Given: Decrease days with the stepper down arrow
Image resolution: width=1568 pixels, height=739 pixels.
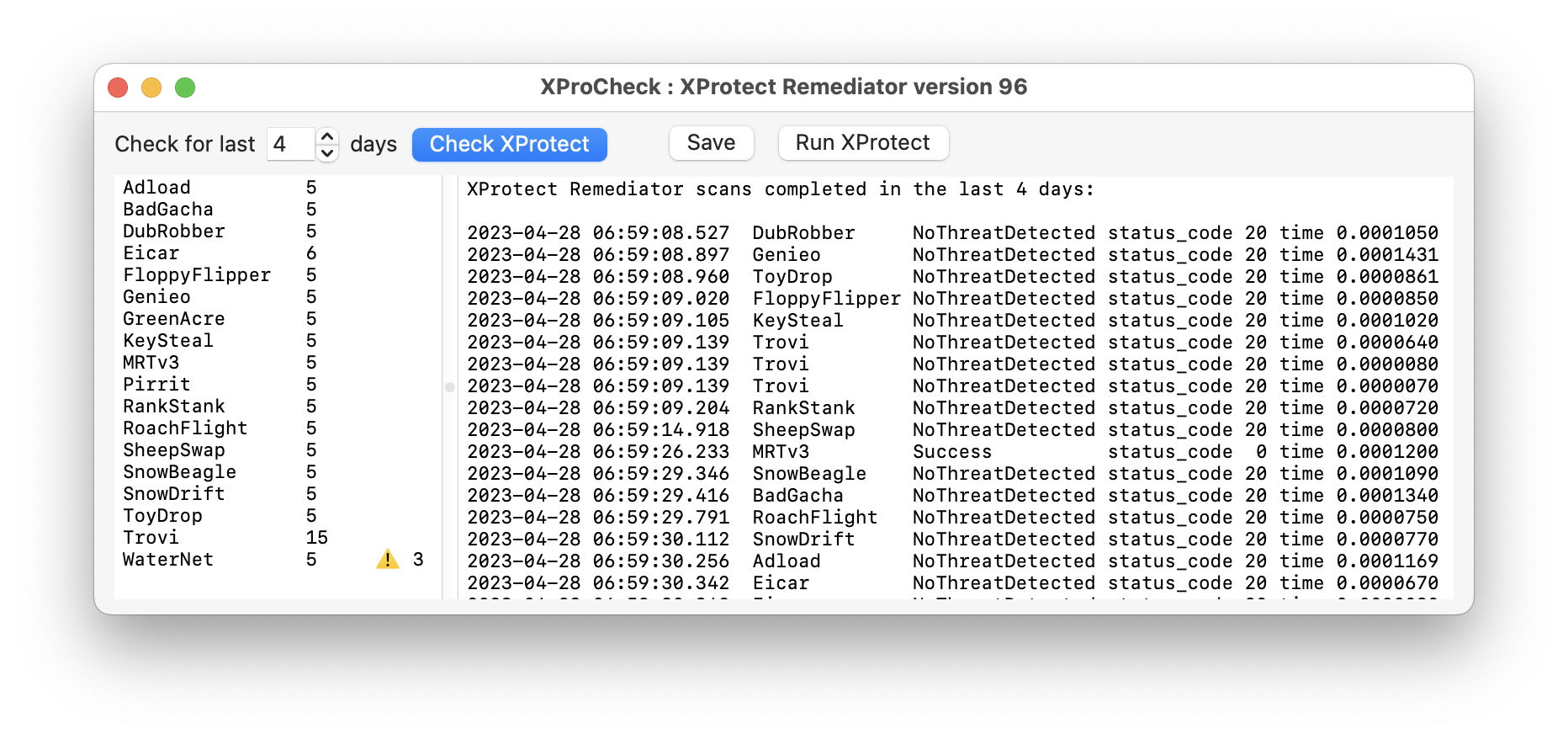Looking at the screenshot, I should coord(327,153).
